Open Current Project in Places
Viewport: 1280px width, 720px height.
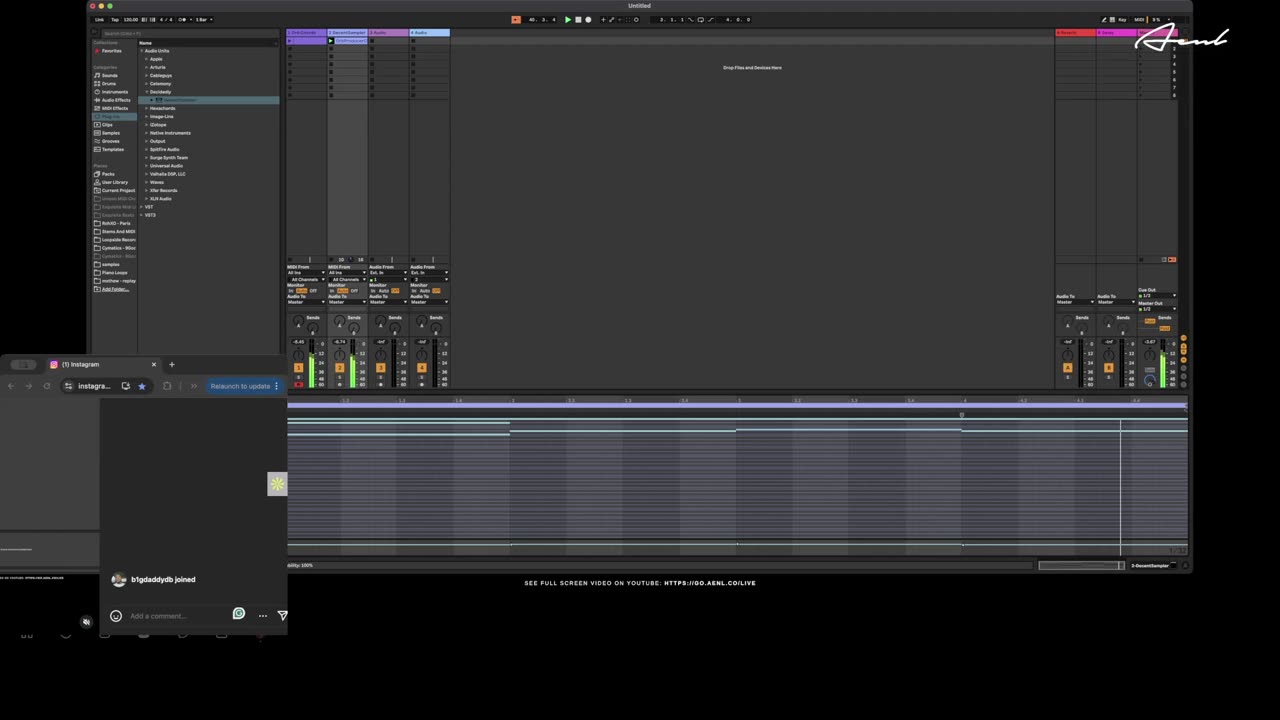coord(117,190)
